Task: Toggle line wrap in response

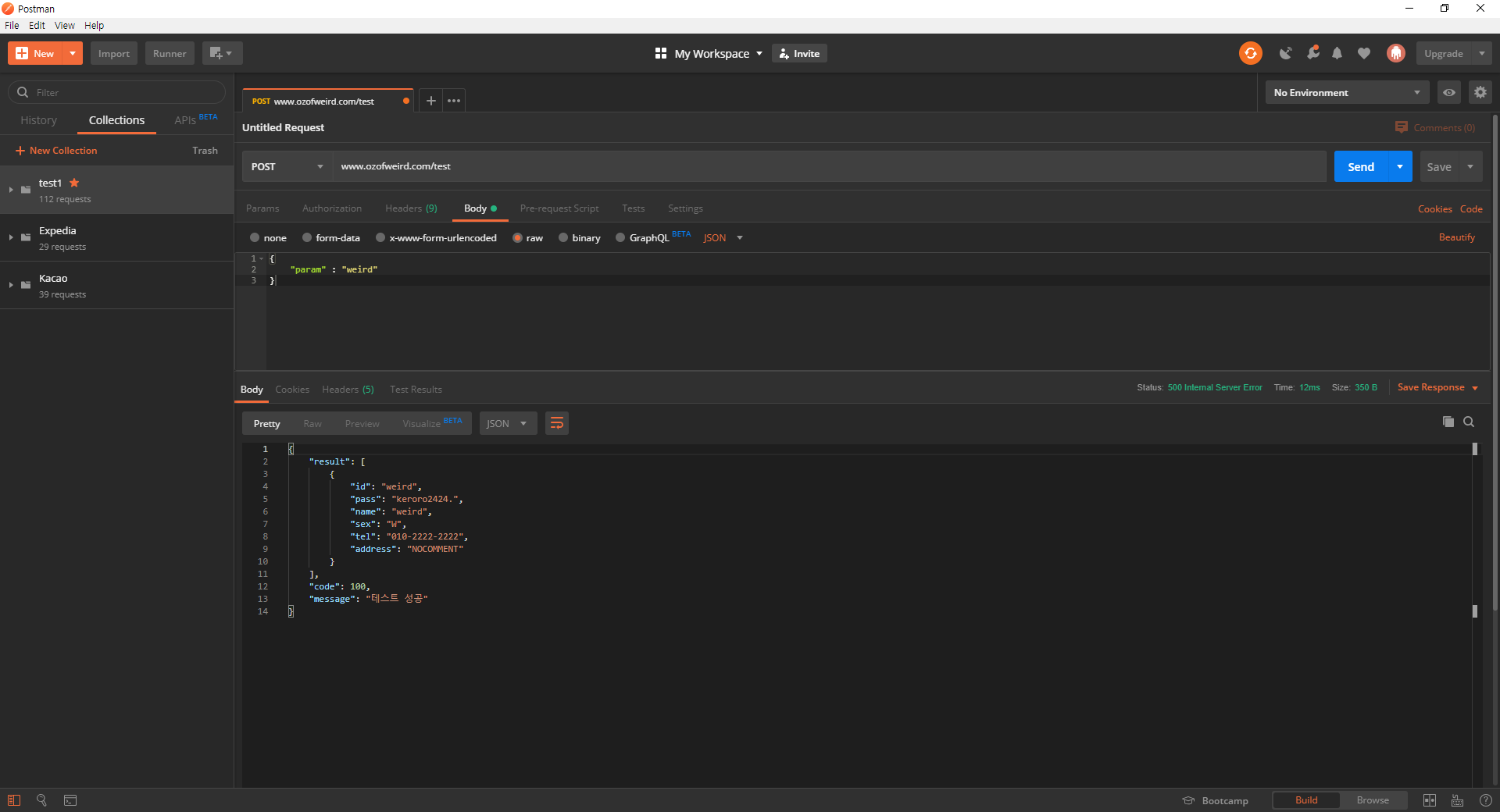Action: (x=557, y=423)
